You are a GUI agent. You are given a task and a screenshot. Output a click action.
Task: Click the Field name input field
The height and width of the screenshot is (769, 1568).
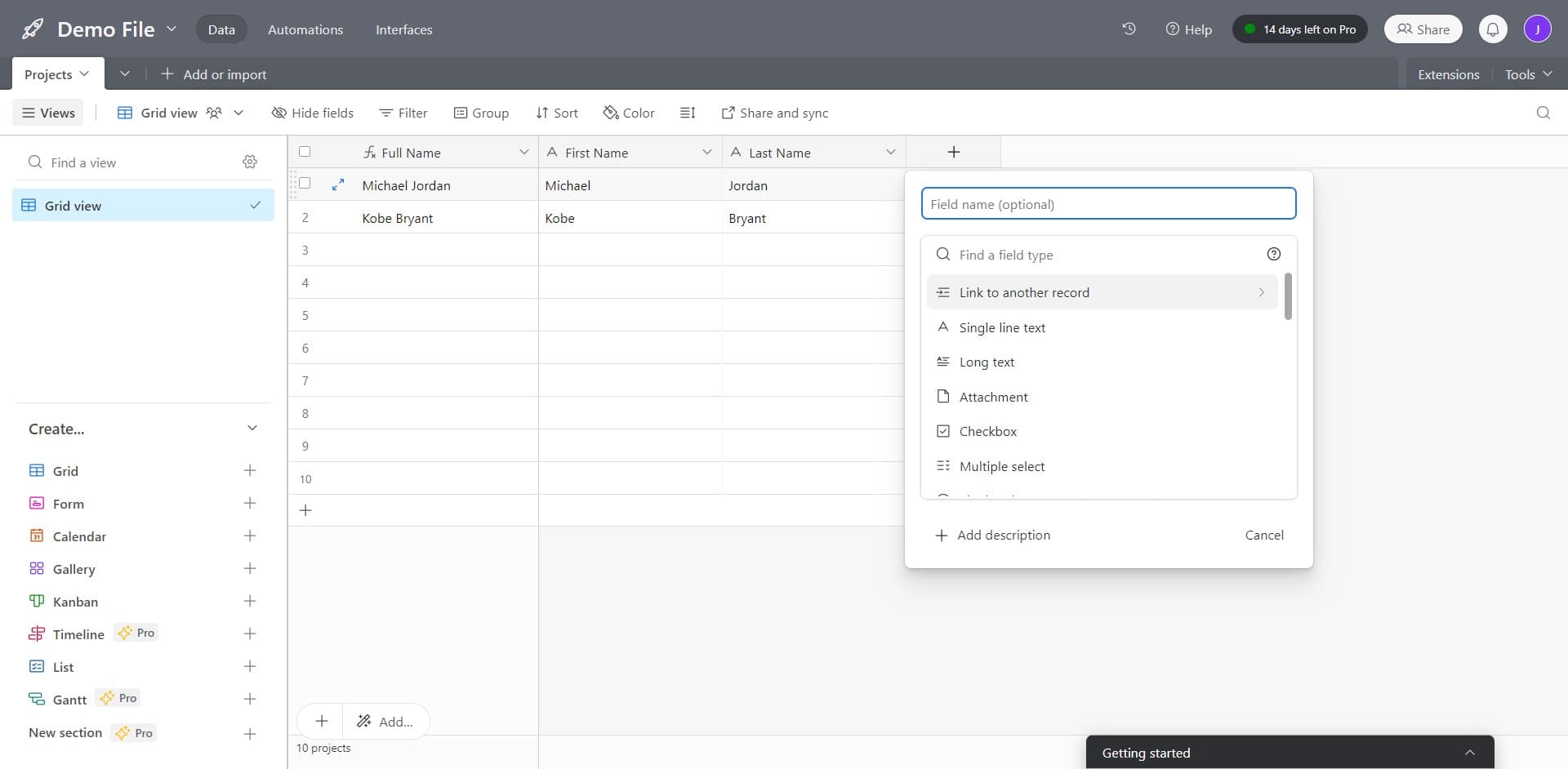point(1108,203)
